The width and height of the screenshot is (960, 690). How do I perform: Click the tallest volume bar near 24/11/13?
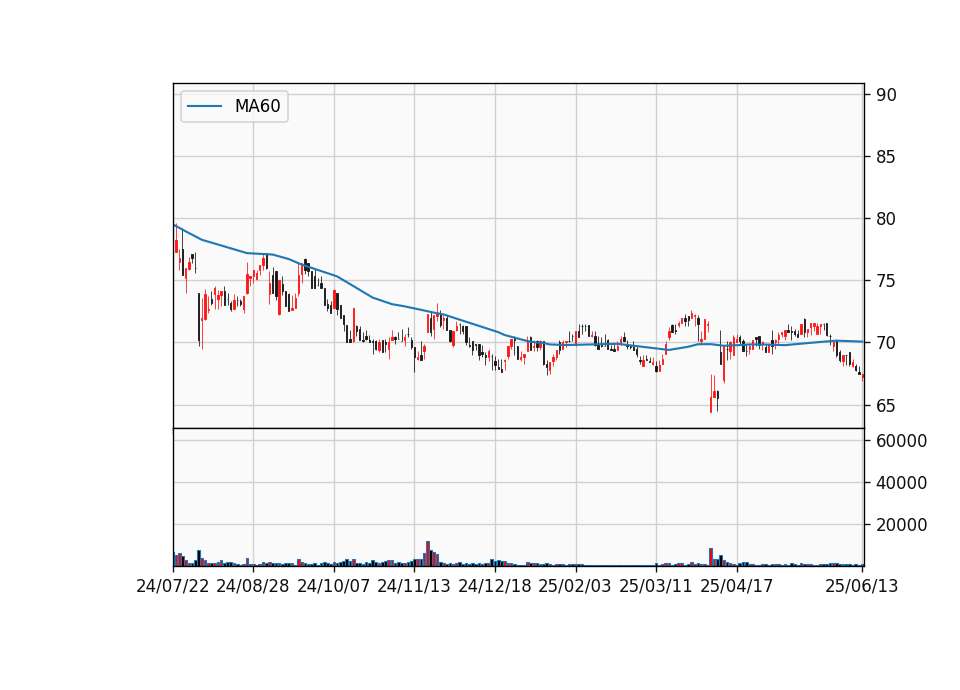click(x=428, y=553)
